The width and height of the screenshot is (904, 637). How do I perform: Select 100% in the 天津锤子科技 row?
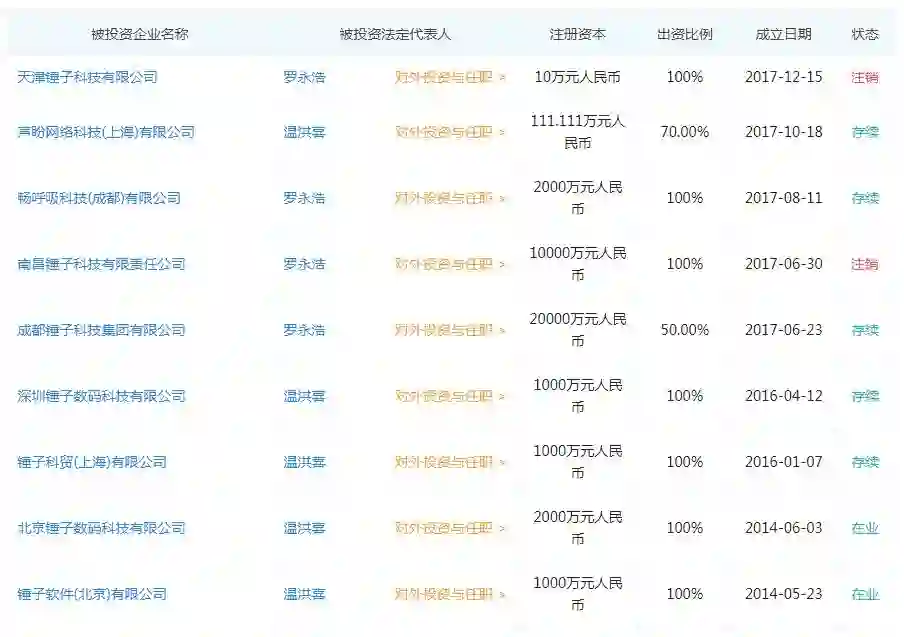pos(684,77)
